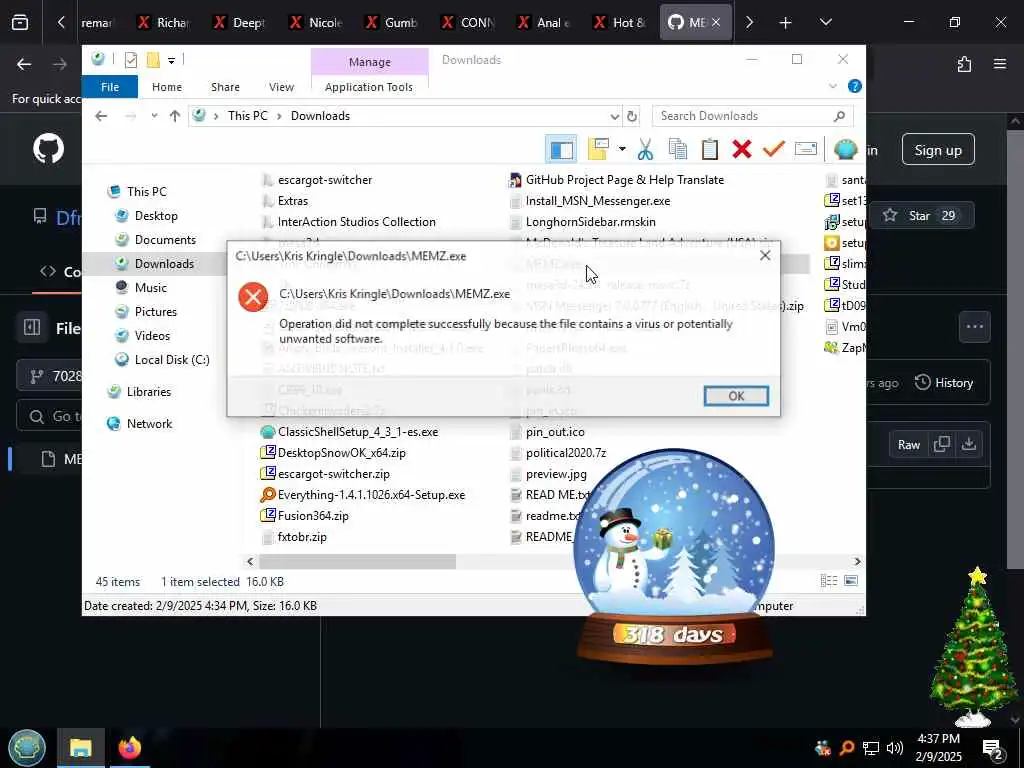
Task: Click the Paste clipboard icon in Explorer toolbar
Action: (x=709, y=150)
